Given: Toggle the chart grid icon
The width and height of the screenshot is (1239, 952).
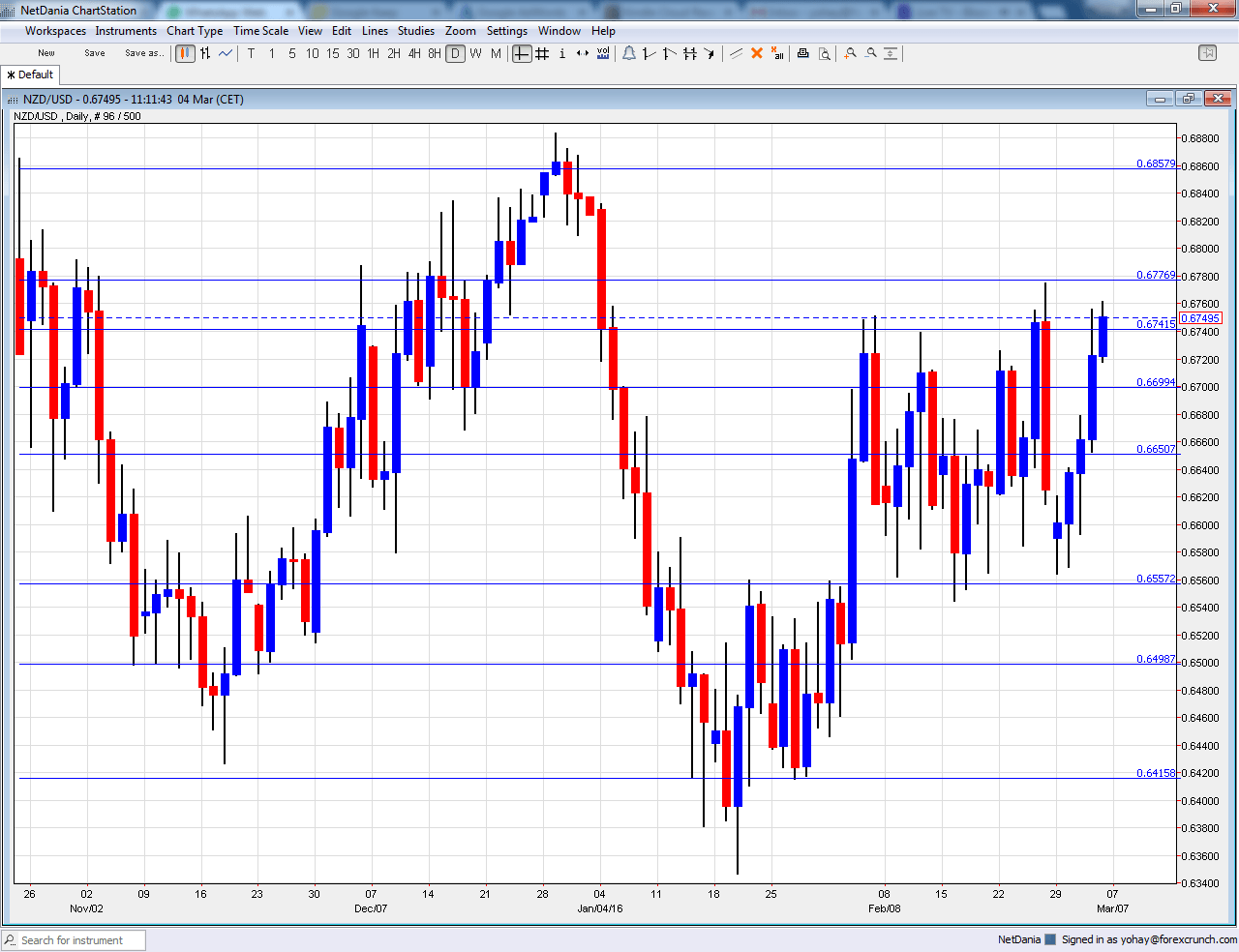Looking at the screenshot, I should (x=542, y=53).
